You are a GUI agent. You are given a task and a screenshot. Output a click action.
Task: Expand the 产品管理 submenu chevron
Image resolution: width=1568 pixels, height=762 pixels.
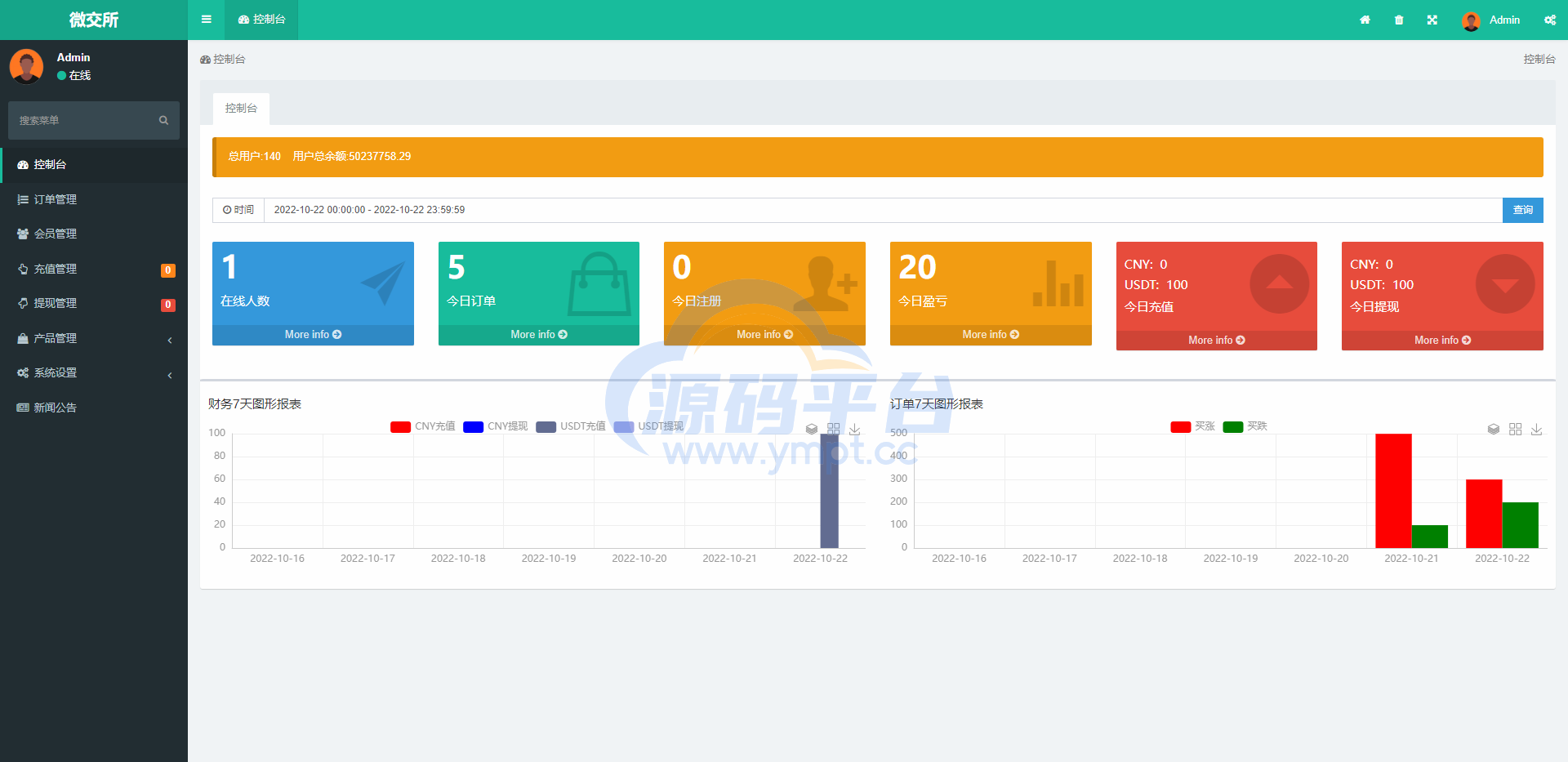point(170,340)
